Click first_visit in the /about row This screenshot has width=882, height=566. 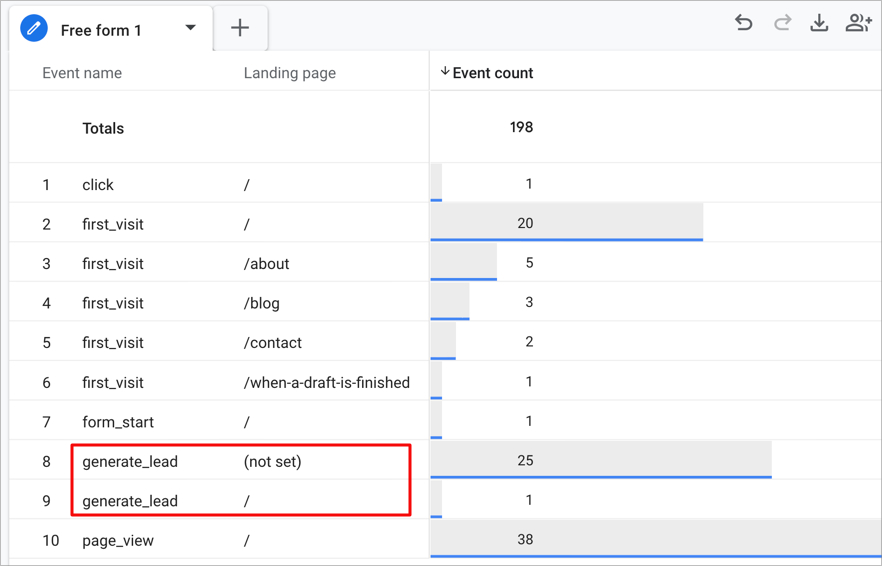(x=113, y=264)
